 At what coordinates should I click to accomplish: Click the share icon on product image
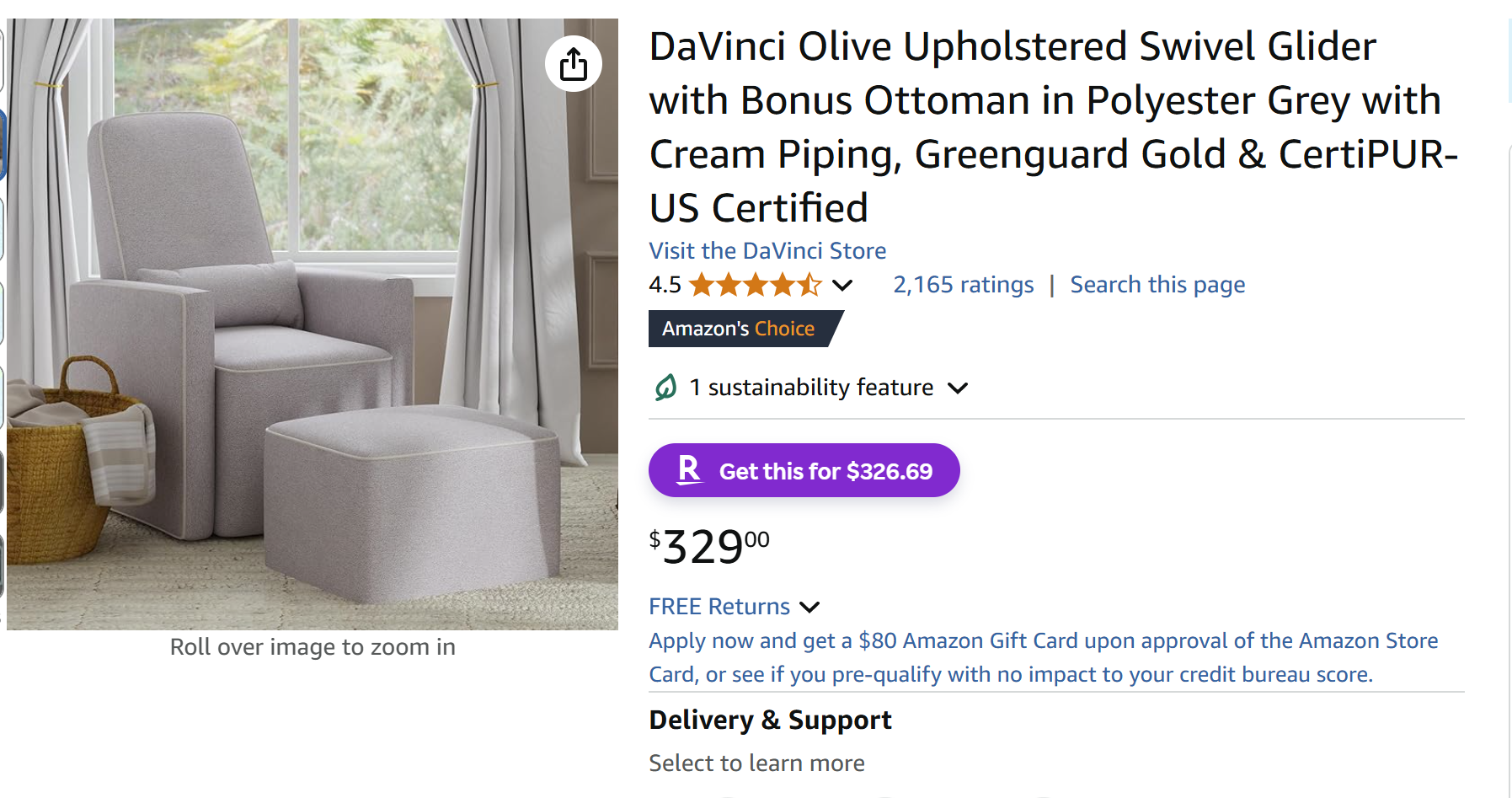tap(574, 64)
